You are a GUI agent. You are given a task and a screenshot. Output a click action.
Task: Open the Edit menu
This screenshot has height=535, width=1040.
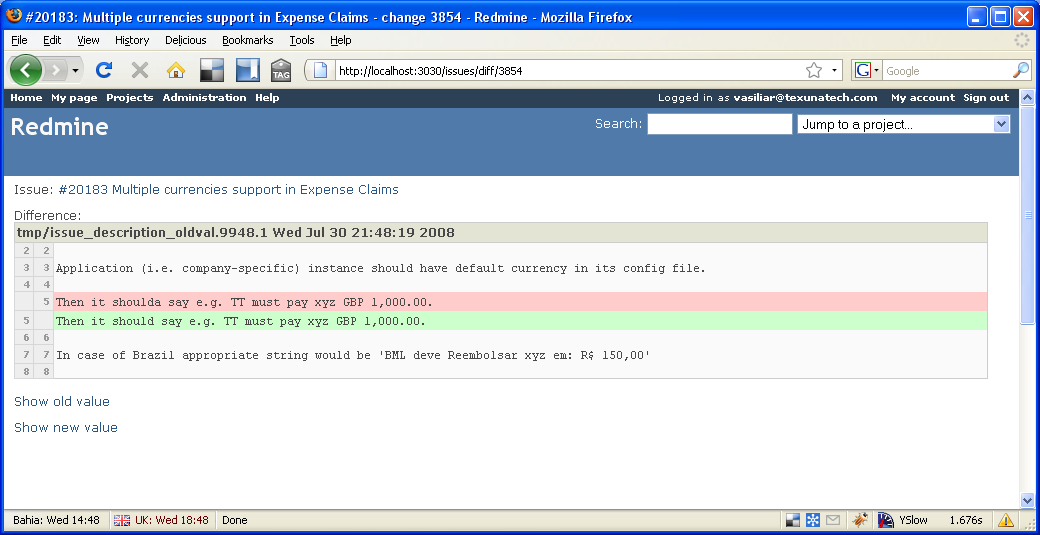point(52,40)
